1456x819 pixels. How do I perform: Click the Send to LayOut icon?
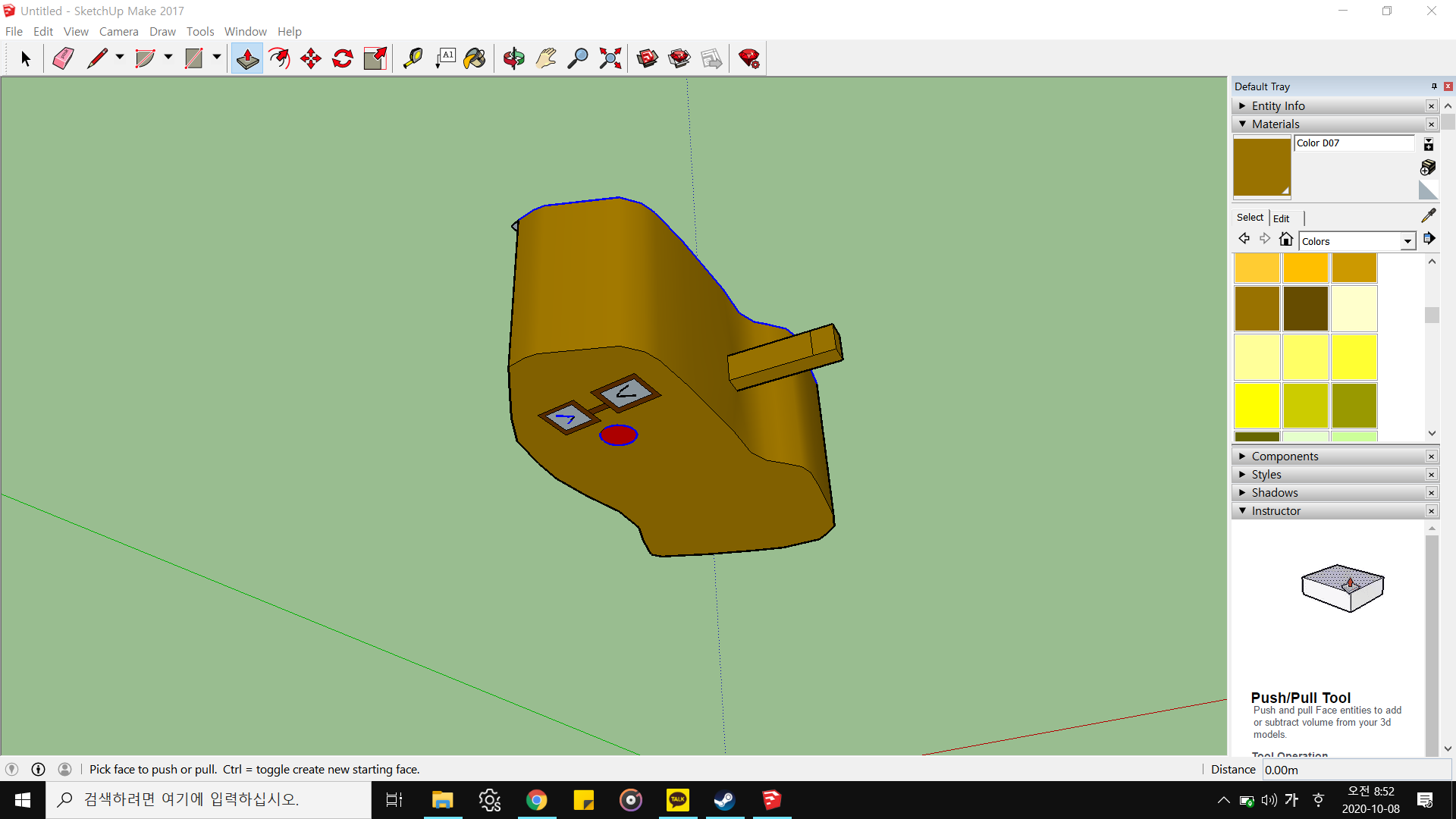tap(711, 58)
